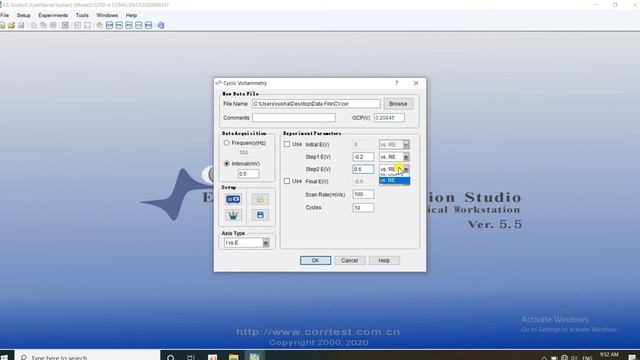The height and width of the screenshot is (360, 640).
Task: Click the dialog question mark help icon
Action: point(396,83)
